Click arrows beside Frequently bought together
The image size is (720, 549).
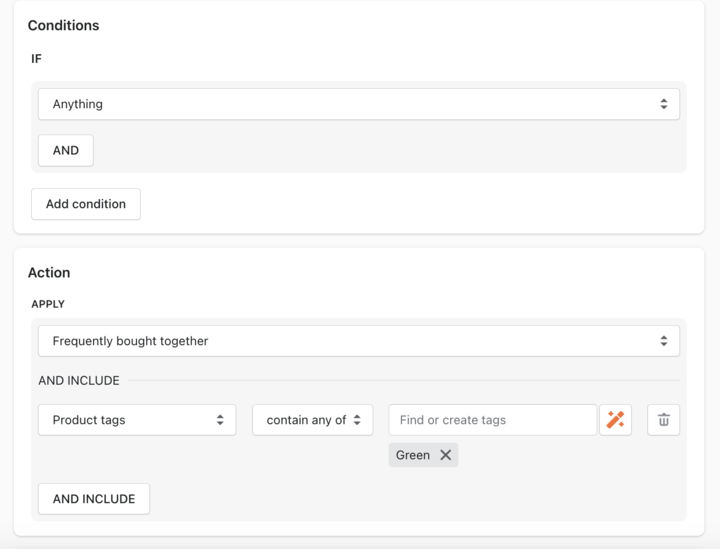[663, 341]
